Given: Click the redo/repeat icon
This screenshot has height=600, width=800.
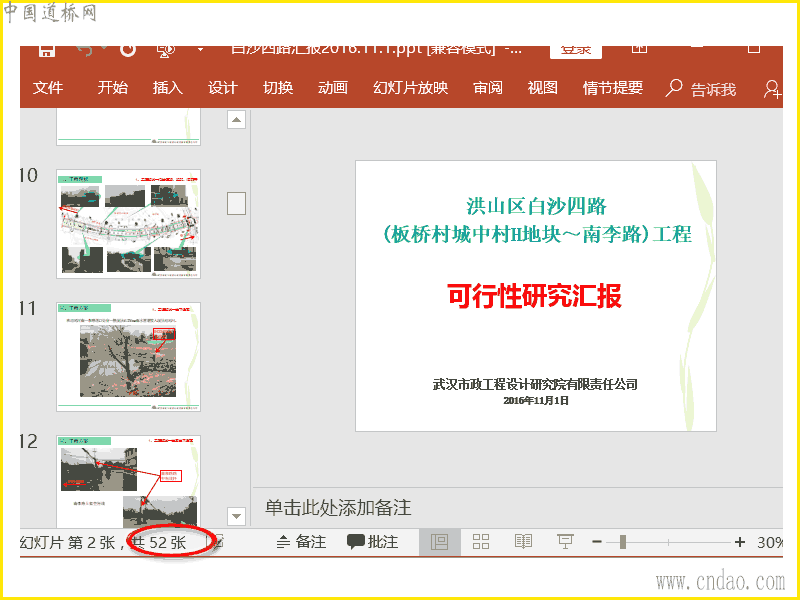Looking at the screenshot, I should 128,51.
